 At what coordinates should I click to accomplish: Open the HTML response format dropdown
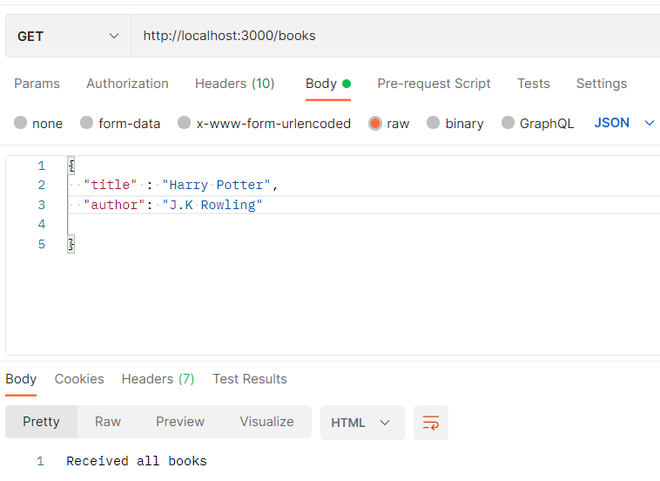tap(362, 423)
